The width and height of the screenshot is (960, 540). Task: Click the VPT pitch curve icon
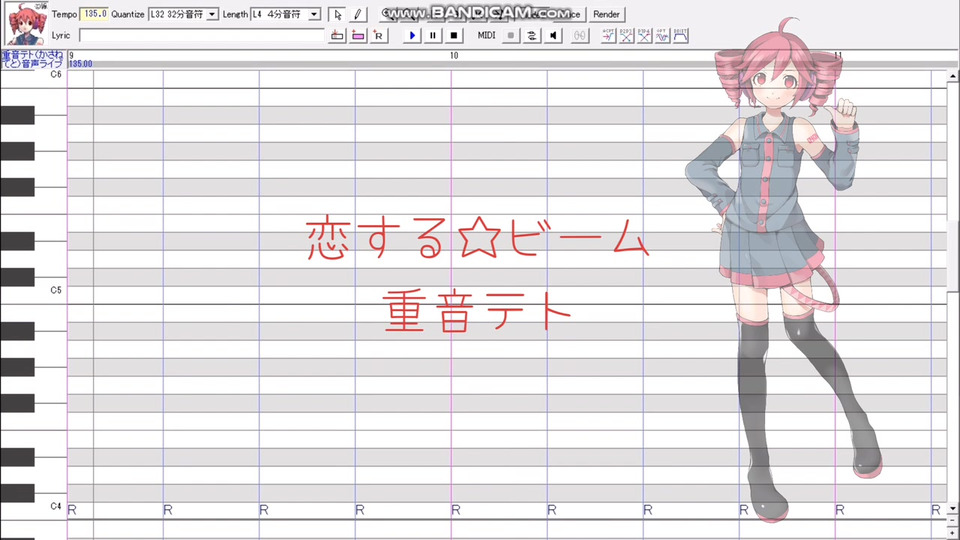point(662,36)
